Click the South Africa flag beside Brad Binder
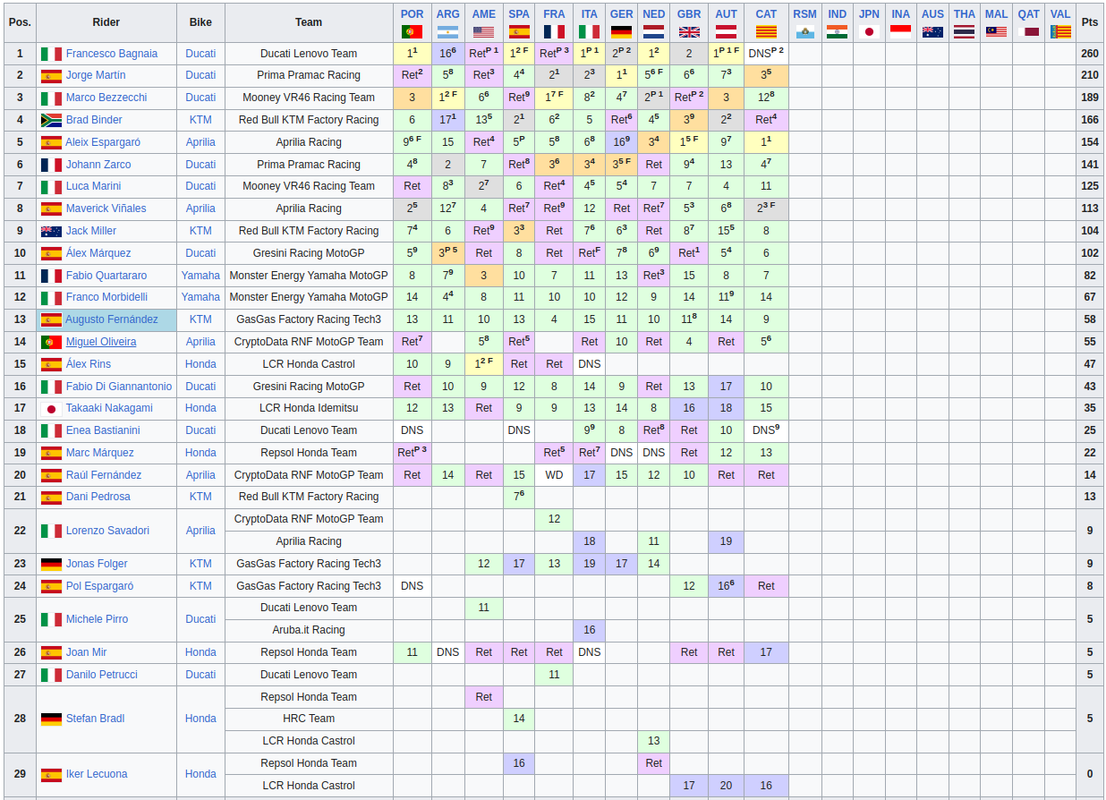Viewport: 1106px width, 800px height. [51, 120]
